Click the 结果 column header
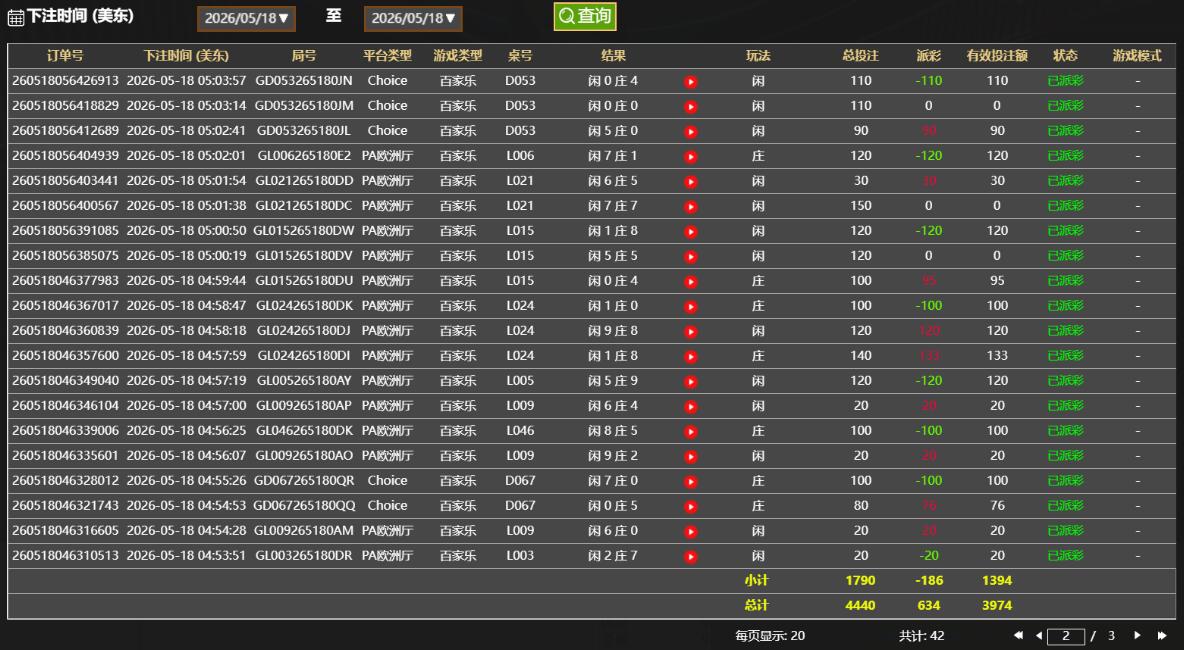The image size is (1184, 650). 613,55
